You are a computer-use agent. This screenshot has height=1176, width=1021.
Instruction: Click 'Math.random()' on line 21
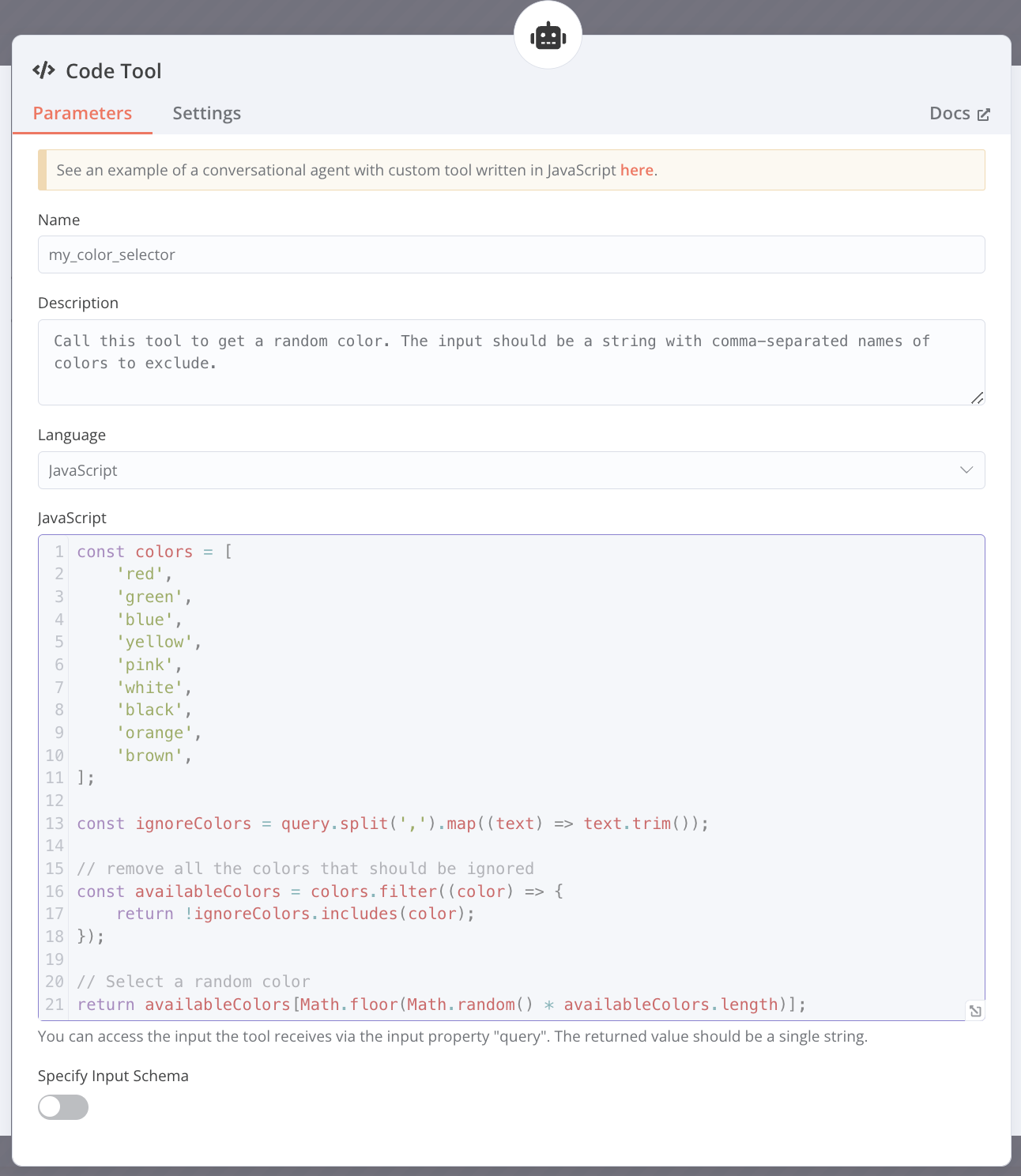(x=470, y=1004)
